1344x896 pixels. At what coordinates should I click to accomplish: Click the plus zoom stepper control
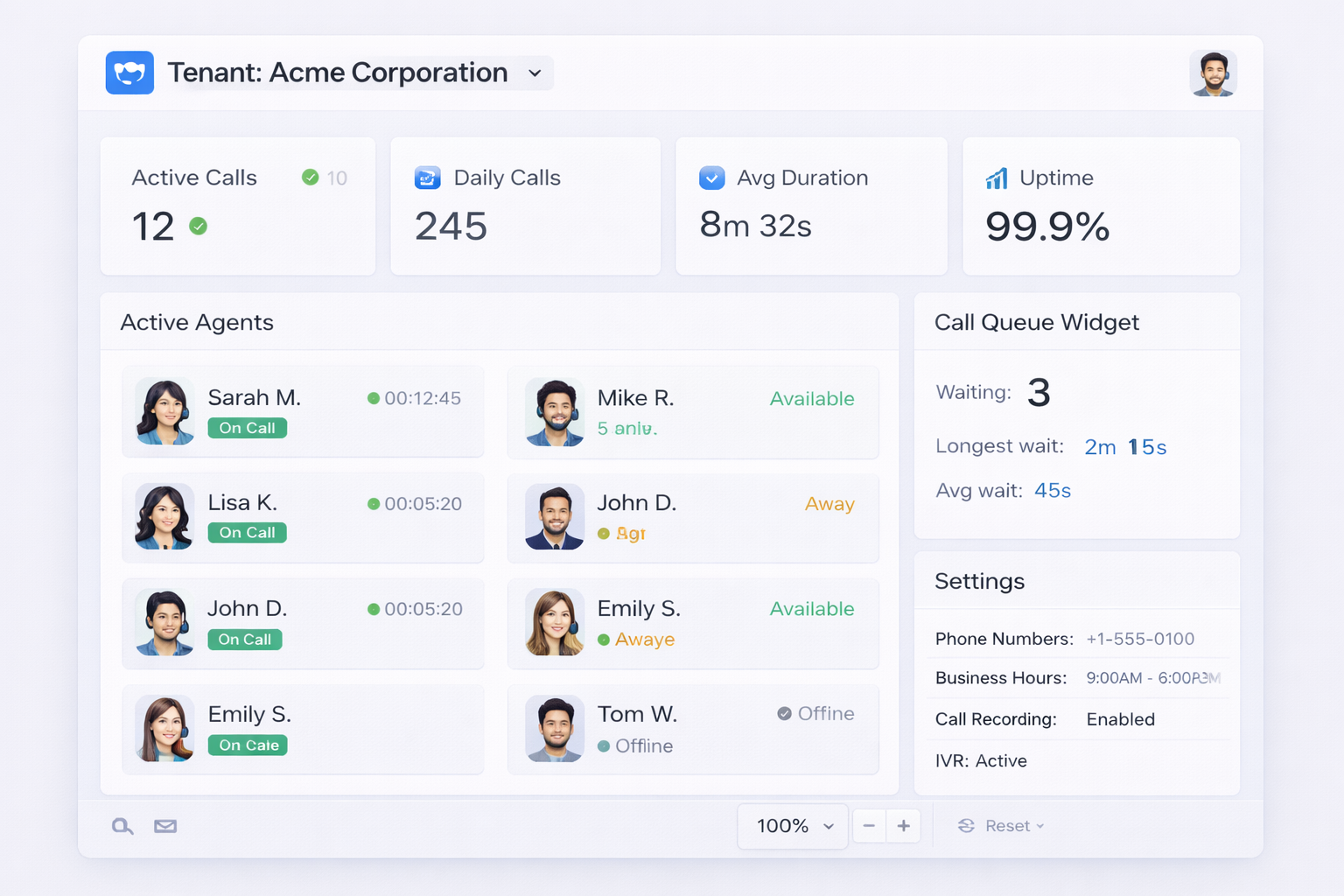904,825
